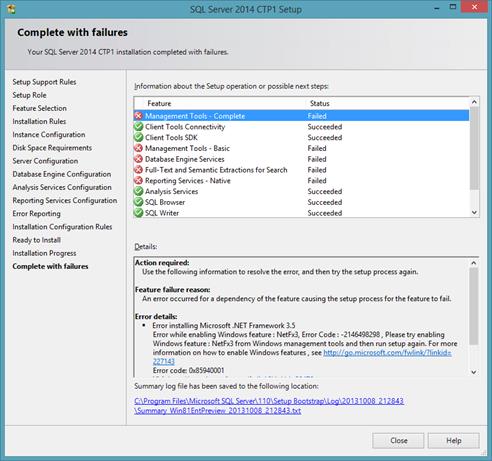Click the success icon beside SQL Writer
Image resolution: width=492 pixels, height=461 pixels.
(138, 213)
